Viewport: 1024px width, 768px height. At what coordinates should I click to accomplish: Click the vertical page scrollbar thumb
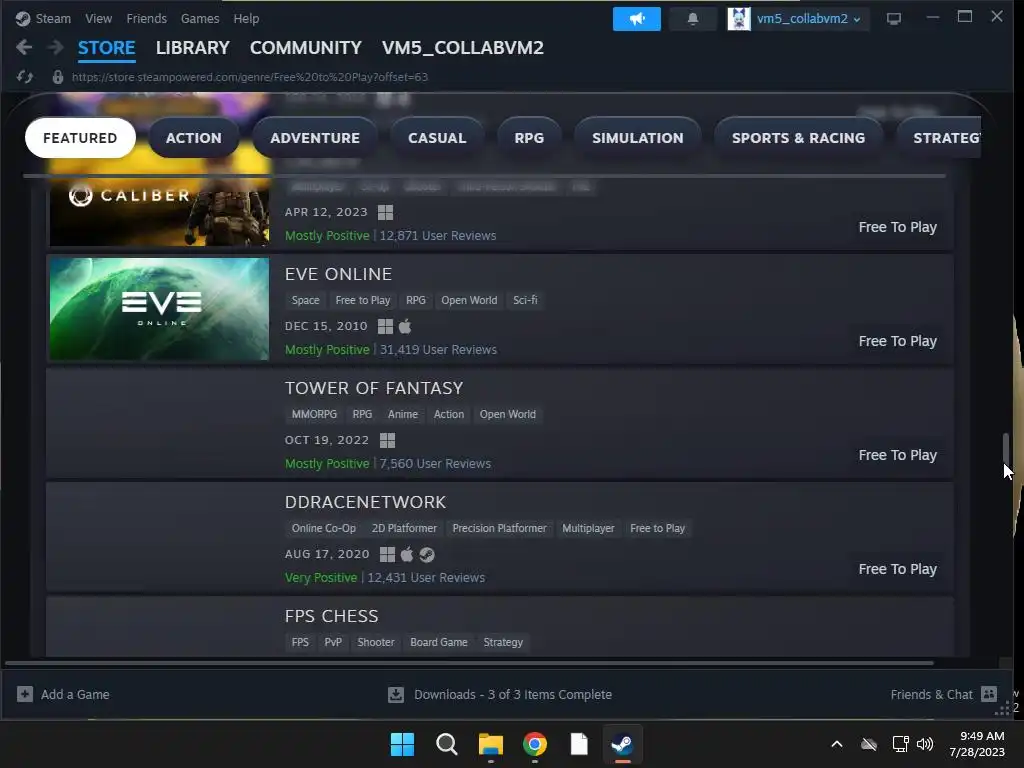(x=1006, y=449)
